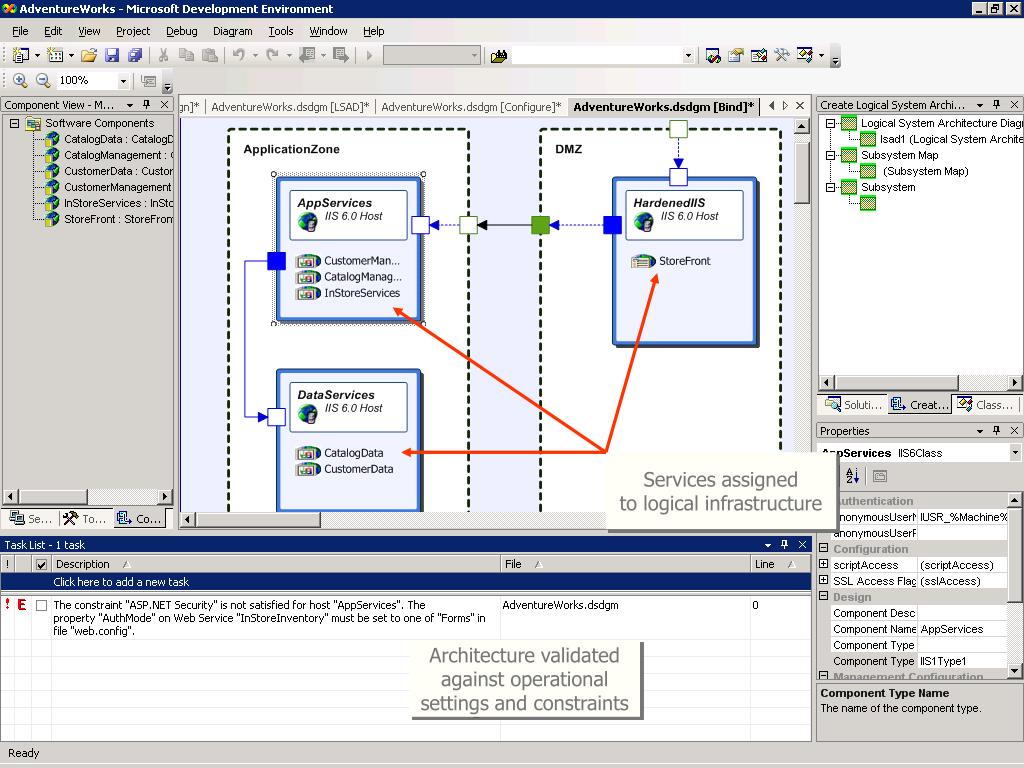The image size is (1024, 768).
Task: Click the Undo arrow icon
Action: pos(238,56)
